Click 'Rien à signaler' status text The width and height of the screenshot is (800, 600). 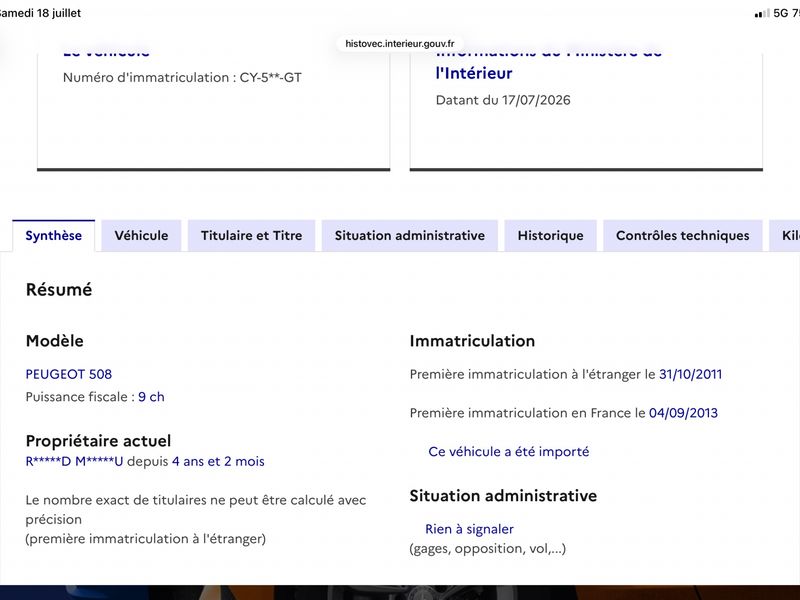469,529
